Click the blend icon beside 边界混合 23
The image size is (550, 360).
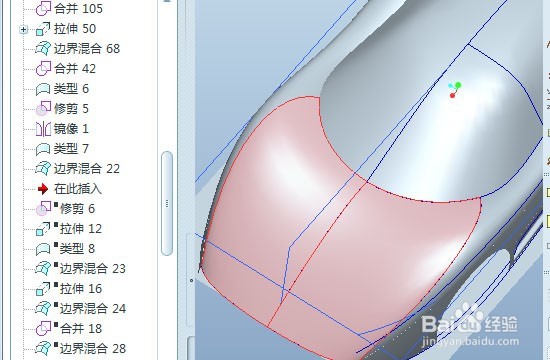click(43, 269)
